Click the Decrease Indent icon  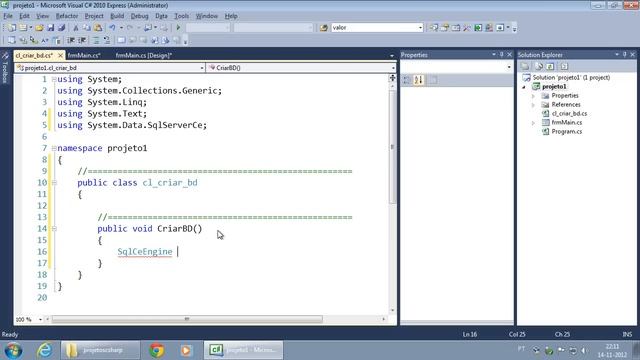(71, 40)
